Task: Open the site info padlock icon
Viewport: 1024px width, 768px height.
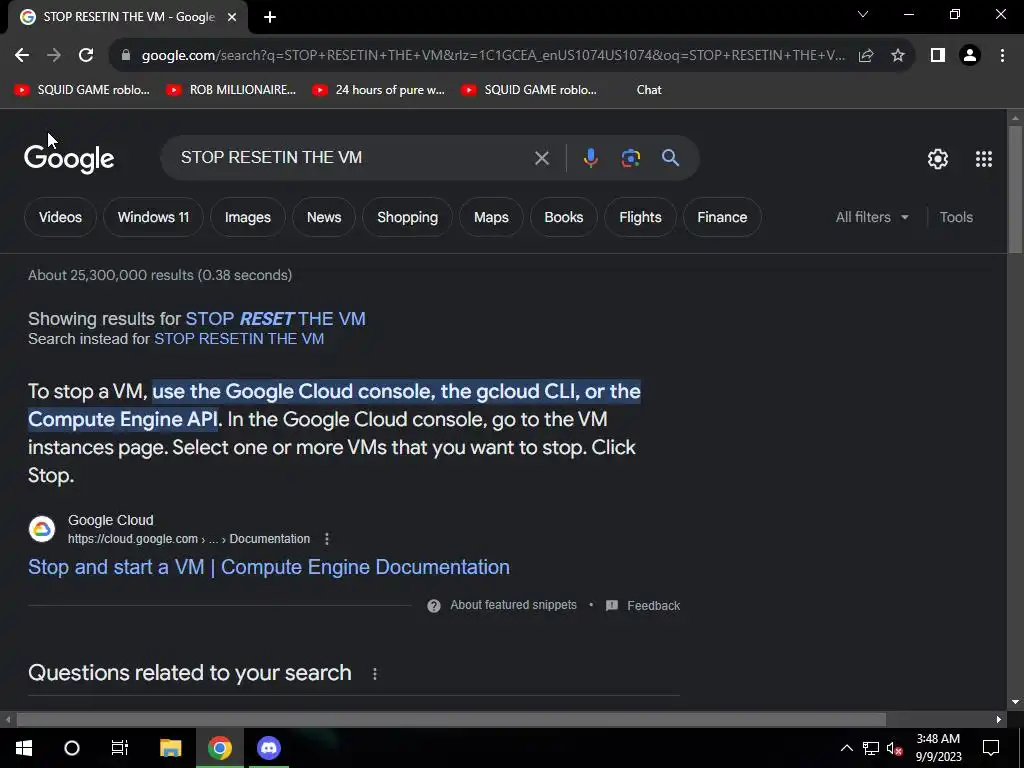Action: click(x=126, y=56)
